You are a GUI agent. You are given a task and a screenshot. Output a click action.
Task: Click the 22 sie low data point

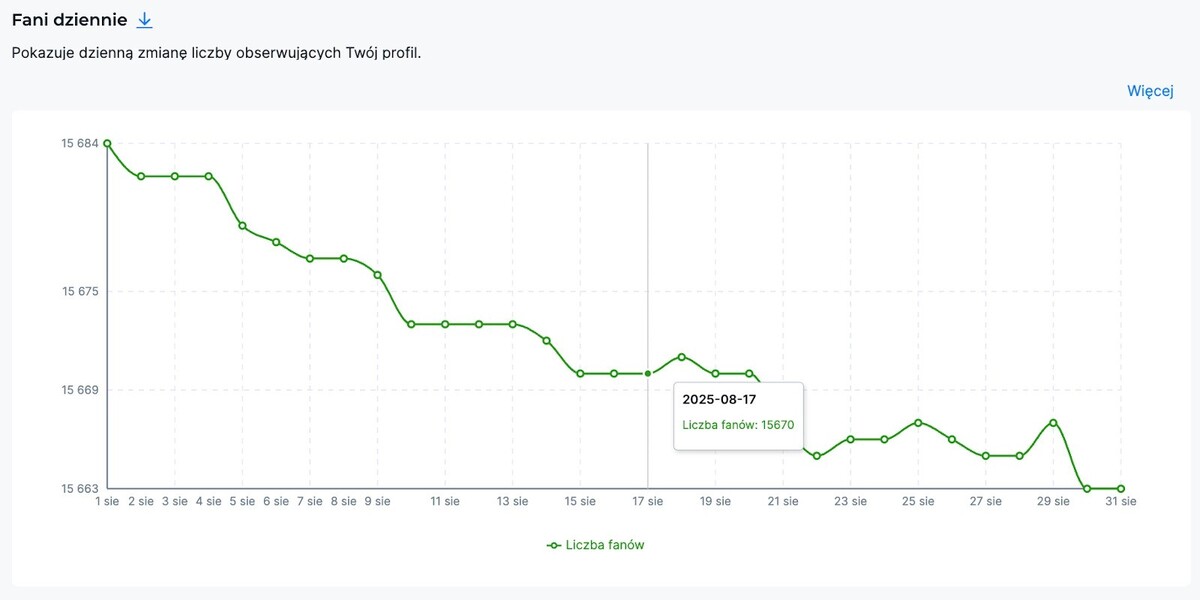817,456
